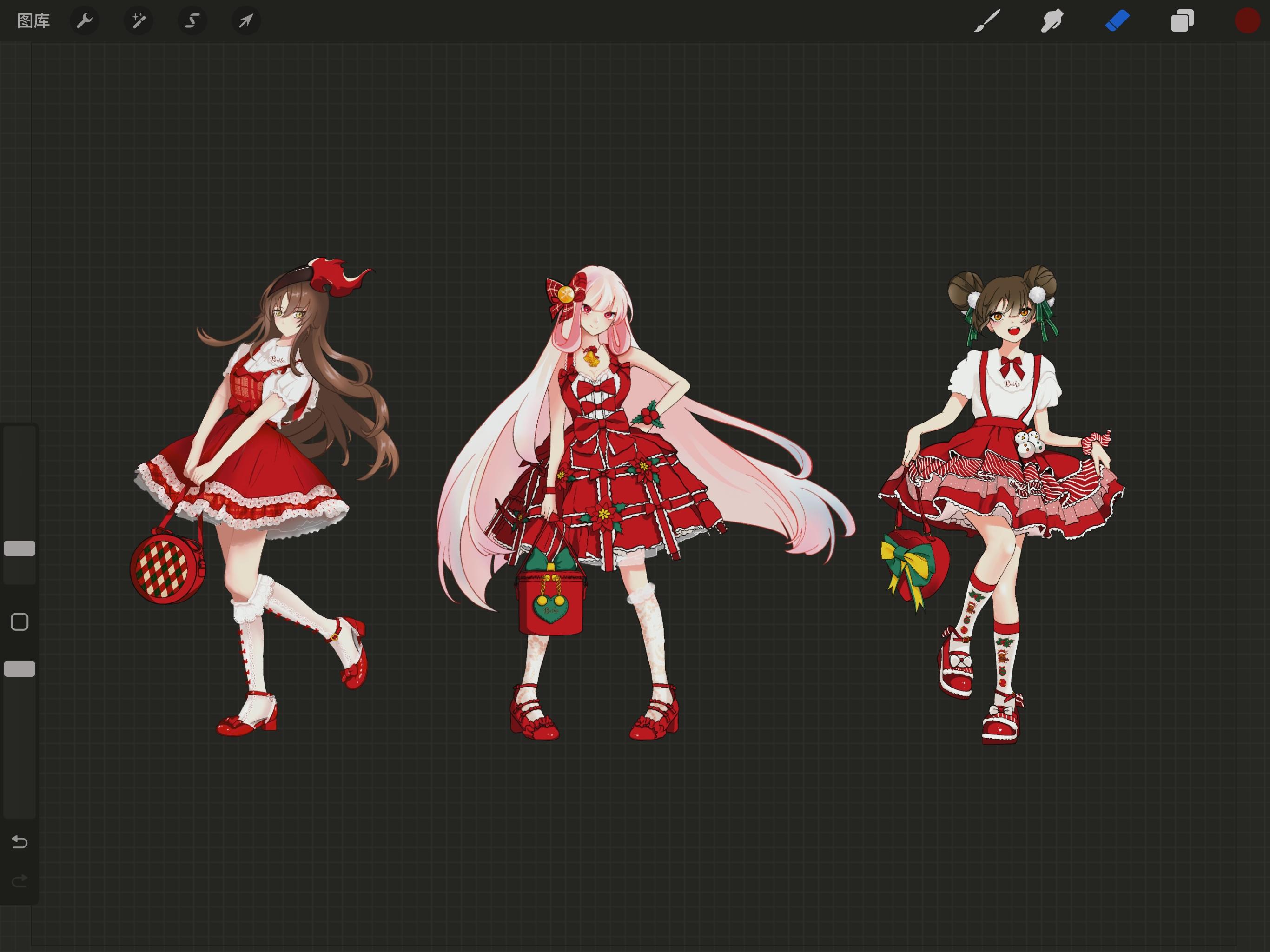This screenshot has height=952, width=1270.
Task: Select the Brush tool
Action: pyautogui.click(x=987, y=21)
